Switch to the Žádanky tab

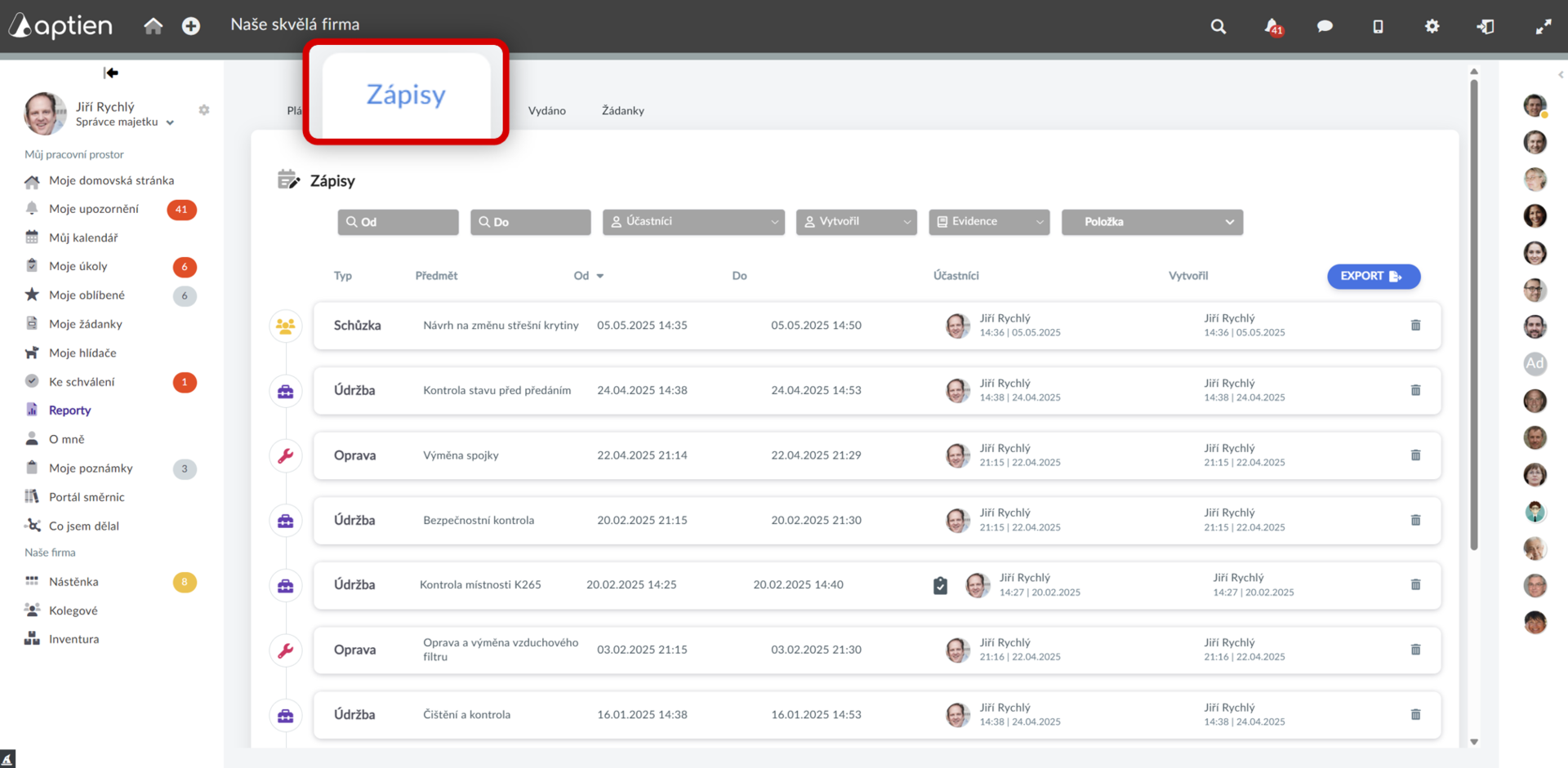point(622,110)
